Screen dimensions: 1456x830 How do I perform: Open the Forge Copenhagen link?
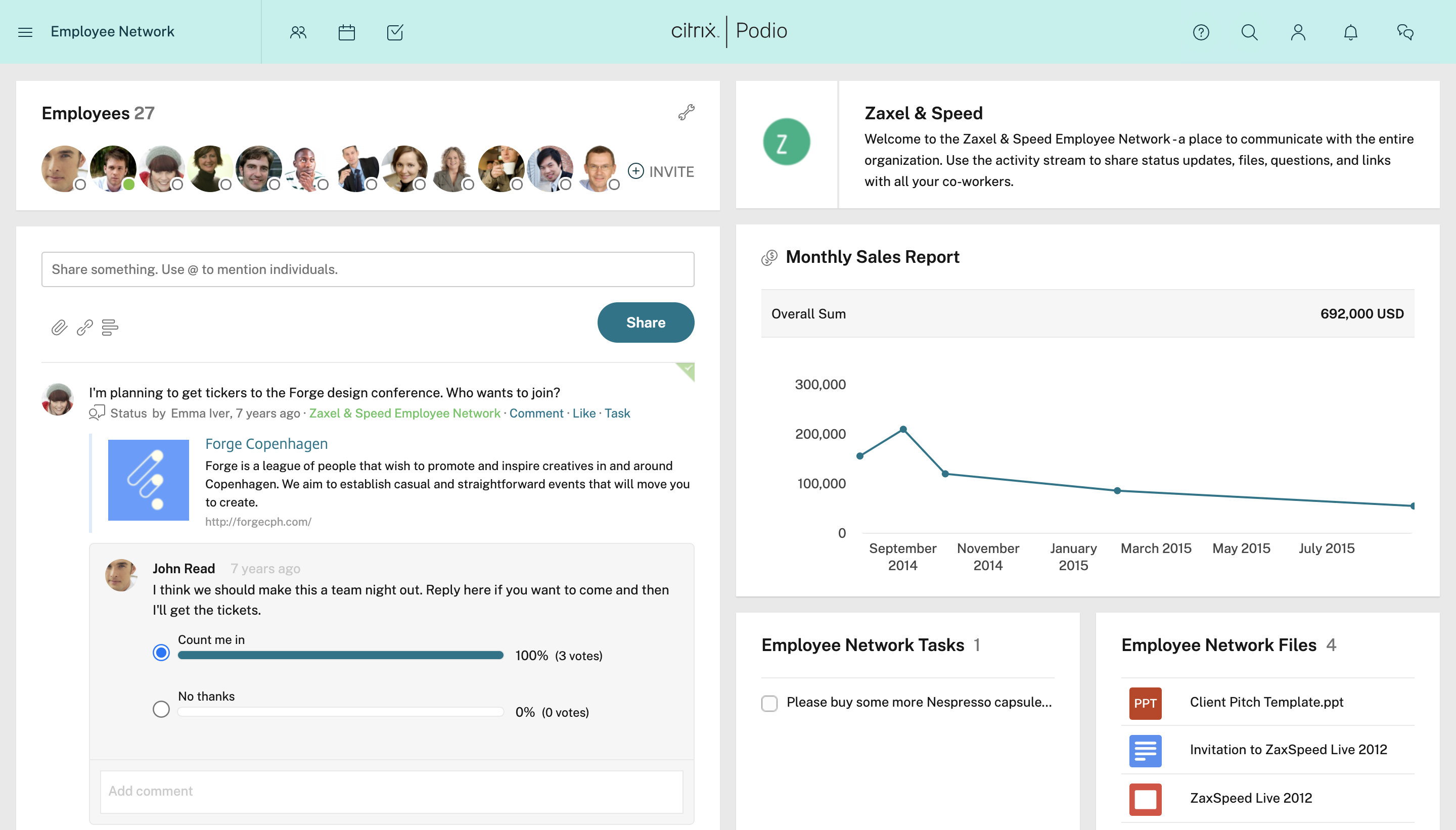tap(266, 443)
